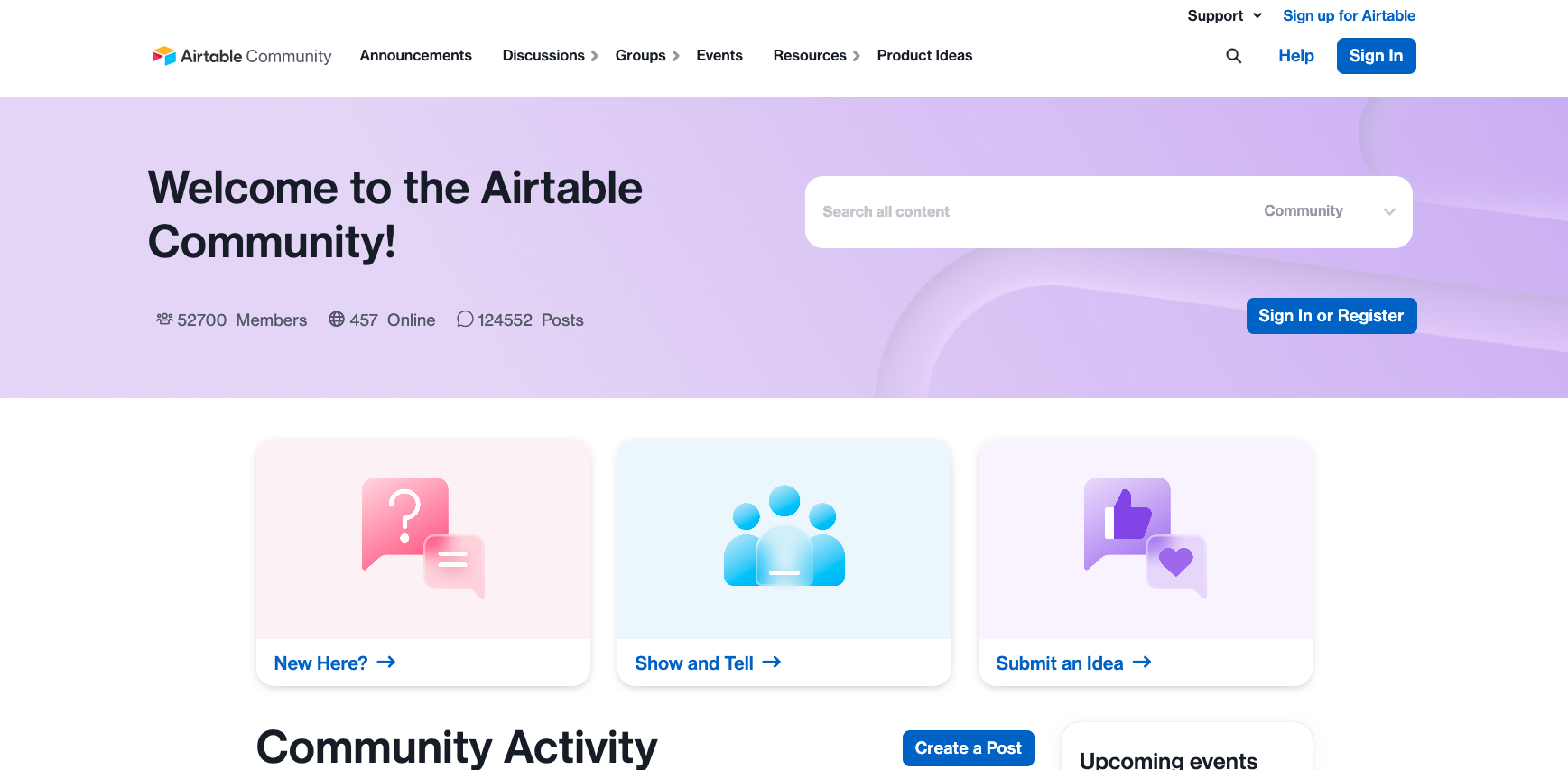The width and height of the screenshot is (1568, 770).
Task: Open the Help link
Action: [x=1295, y=56]
